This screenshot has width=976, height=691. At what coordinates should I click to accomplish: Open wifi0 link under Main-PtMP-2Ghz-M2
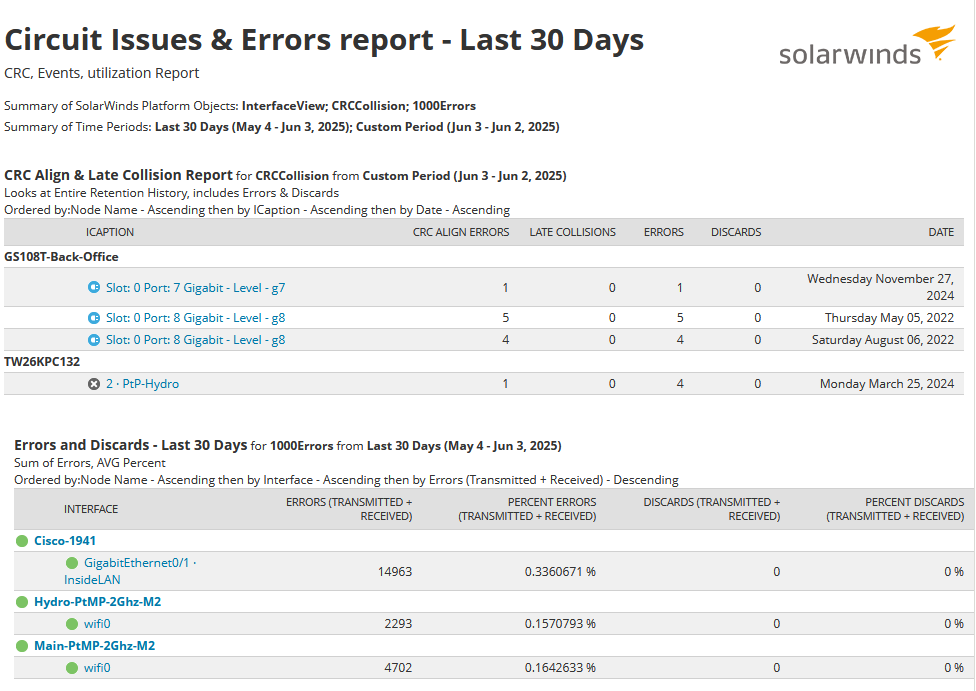[97, 668]
